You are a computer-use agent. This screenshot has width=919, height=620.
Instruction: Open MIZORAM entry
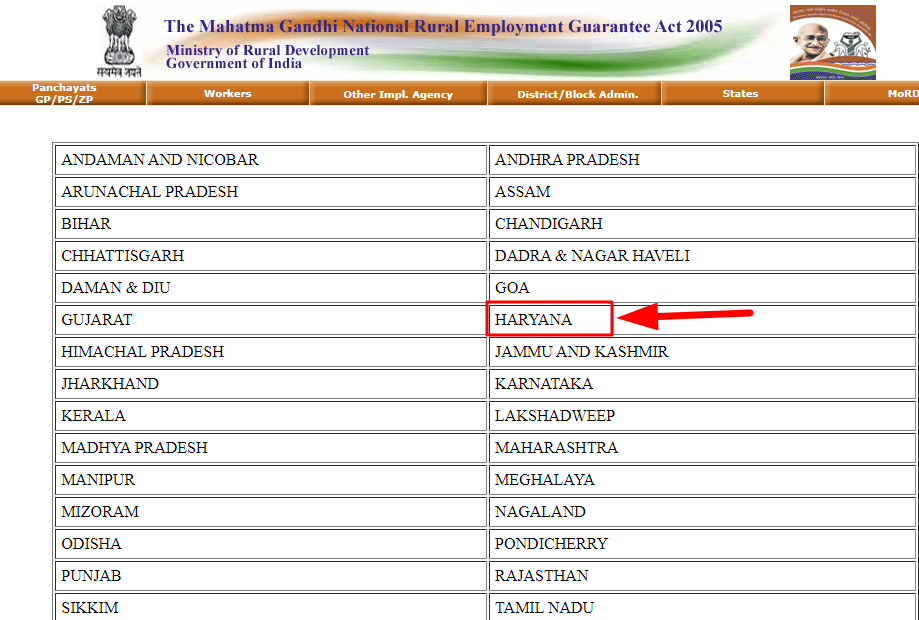(100, 512)
